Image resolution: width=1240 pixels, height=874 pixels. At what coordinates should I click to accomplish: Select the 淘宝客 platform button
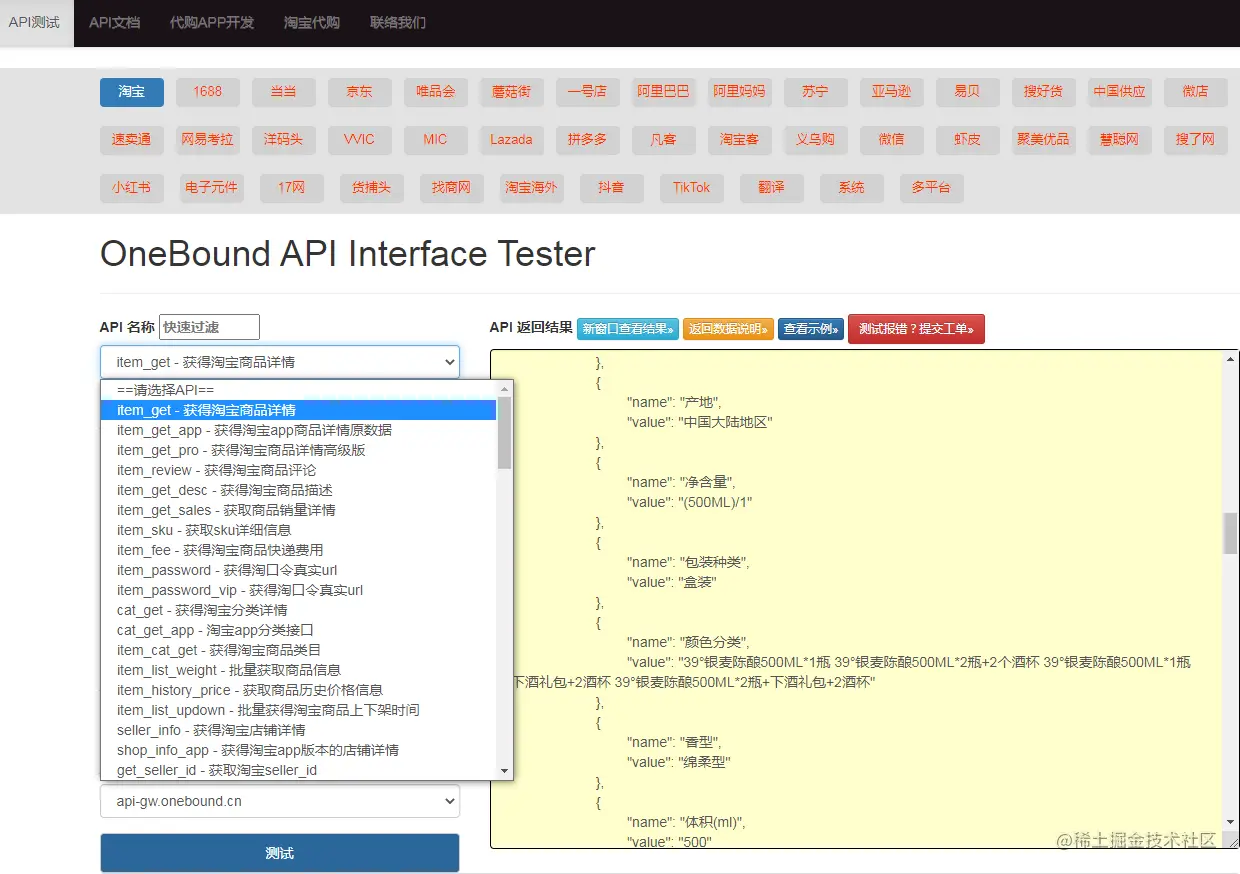pos(740,140)
